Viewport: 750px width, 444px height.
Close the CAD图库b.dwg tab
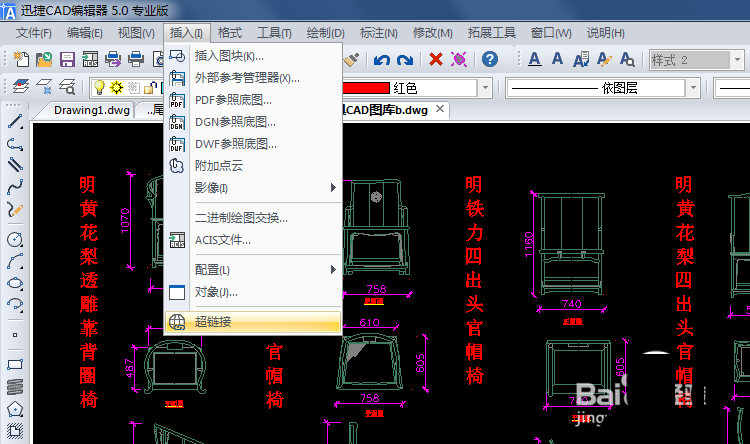pos(440,109)
